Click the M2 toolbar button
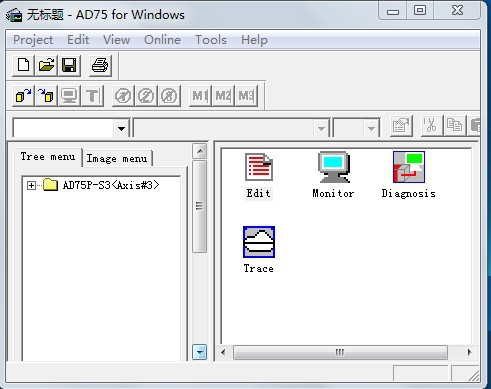The height and width of the screenshot is (389, 491). 223,96
